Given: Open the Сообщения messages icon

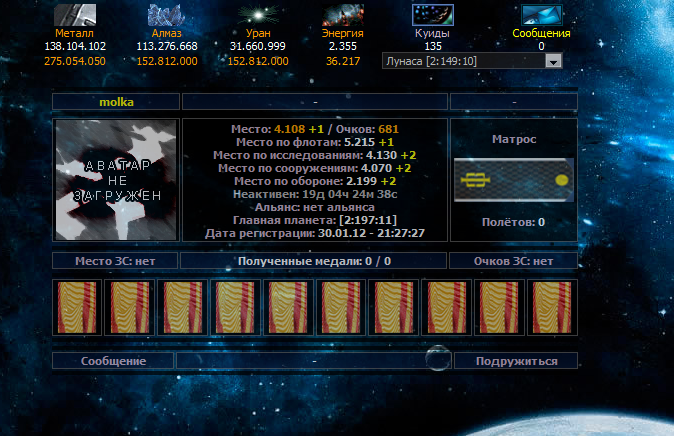Looking at the screenshot, I should click(542, 14).
